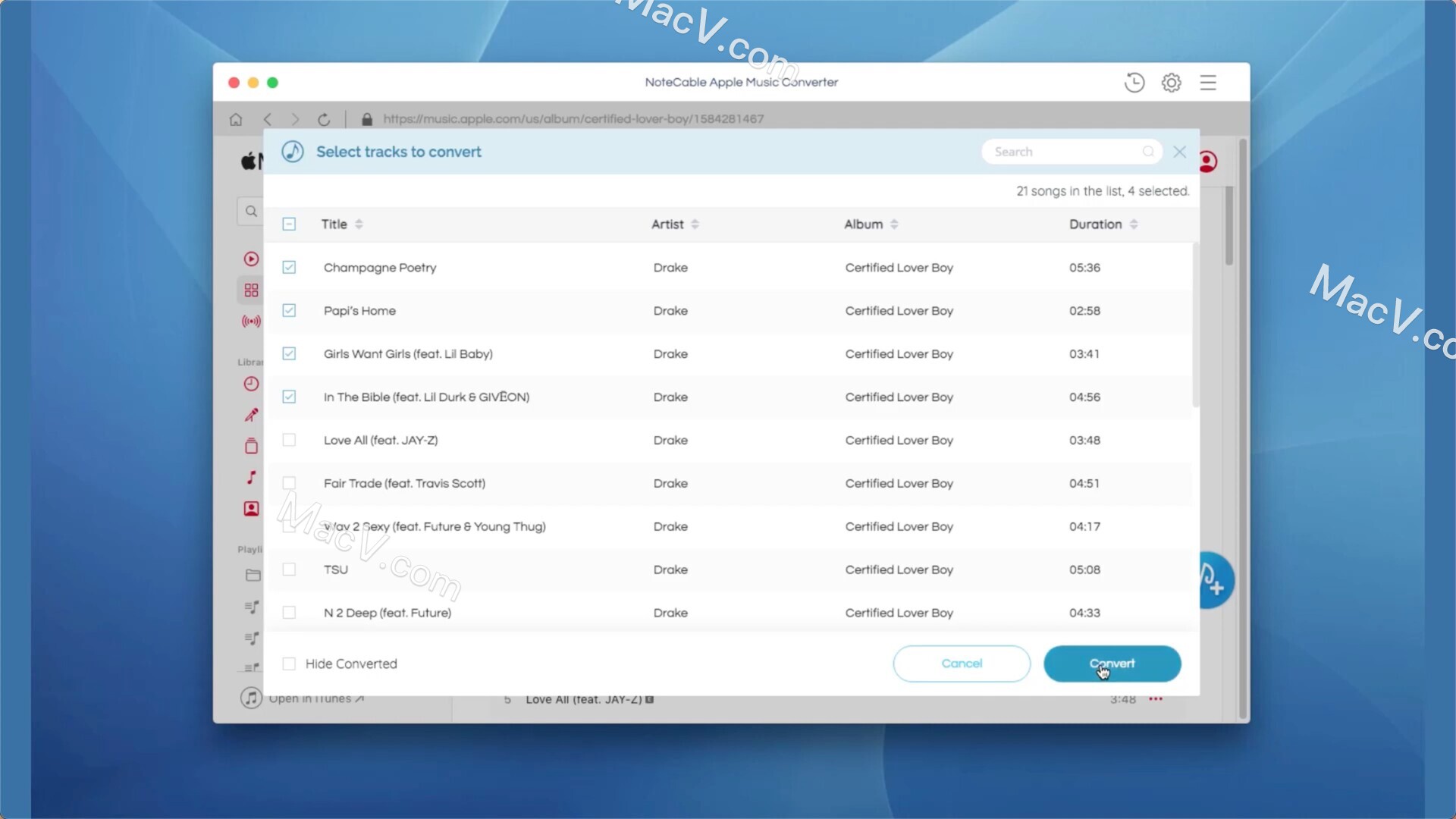1456x819 pixels.
Task: Uncheck Papi's Home track
Action: tap(289, 311)
